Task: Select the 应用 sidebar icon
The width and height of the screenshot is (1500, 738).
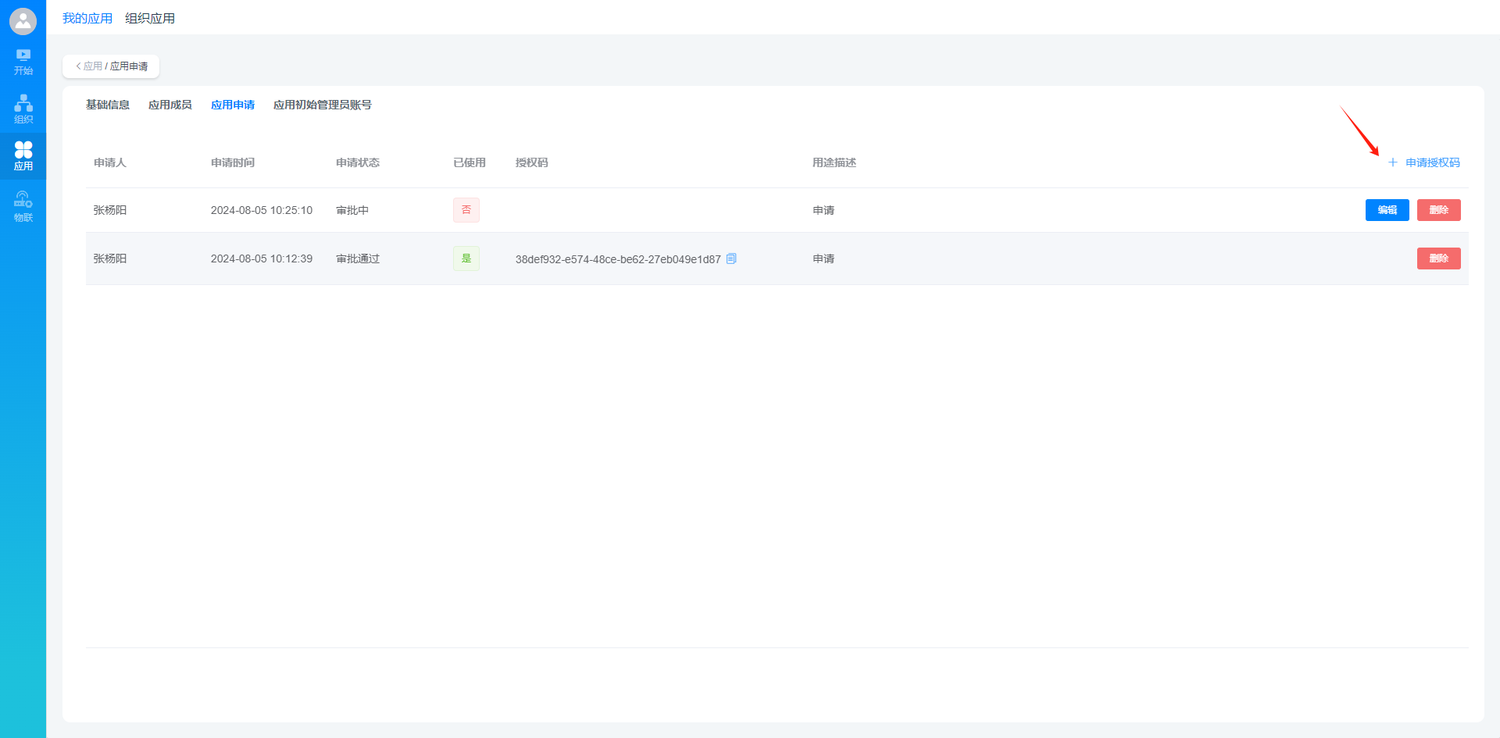Action: click(23, 156)
